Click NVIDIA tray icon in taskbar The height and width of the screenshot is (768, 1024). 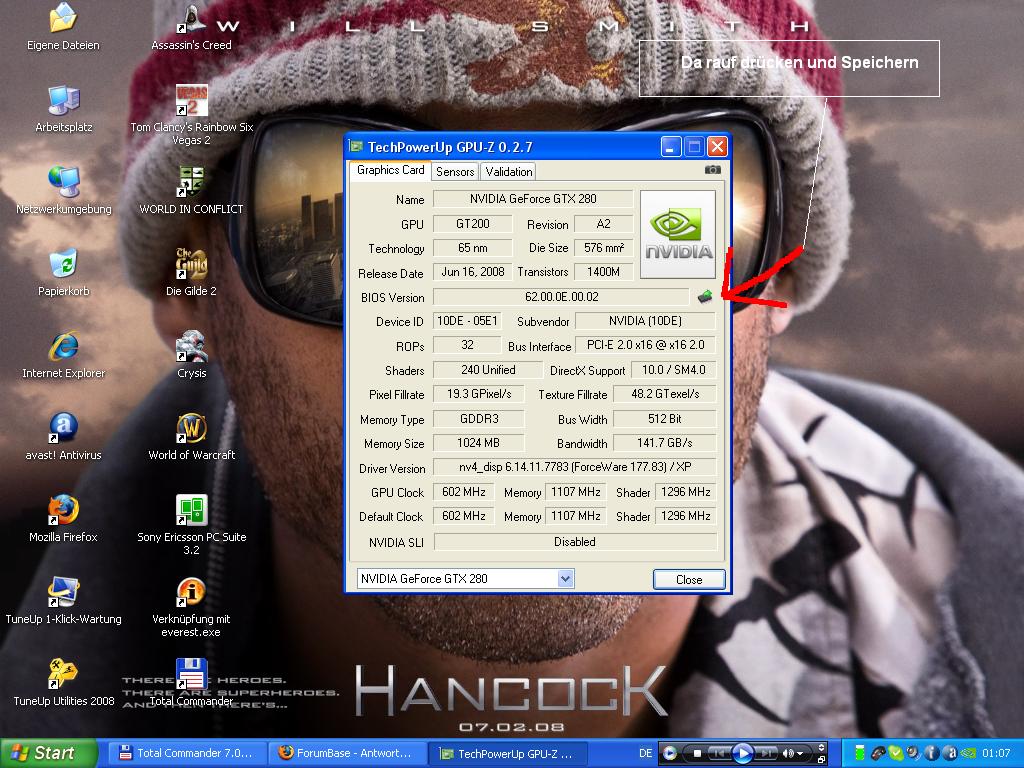pyautogui.click(x=968, y=753)
